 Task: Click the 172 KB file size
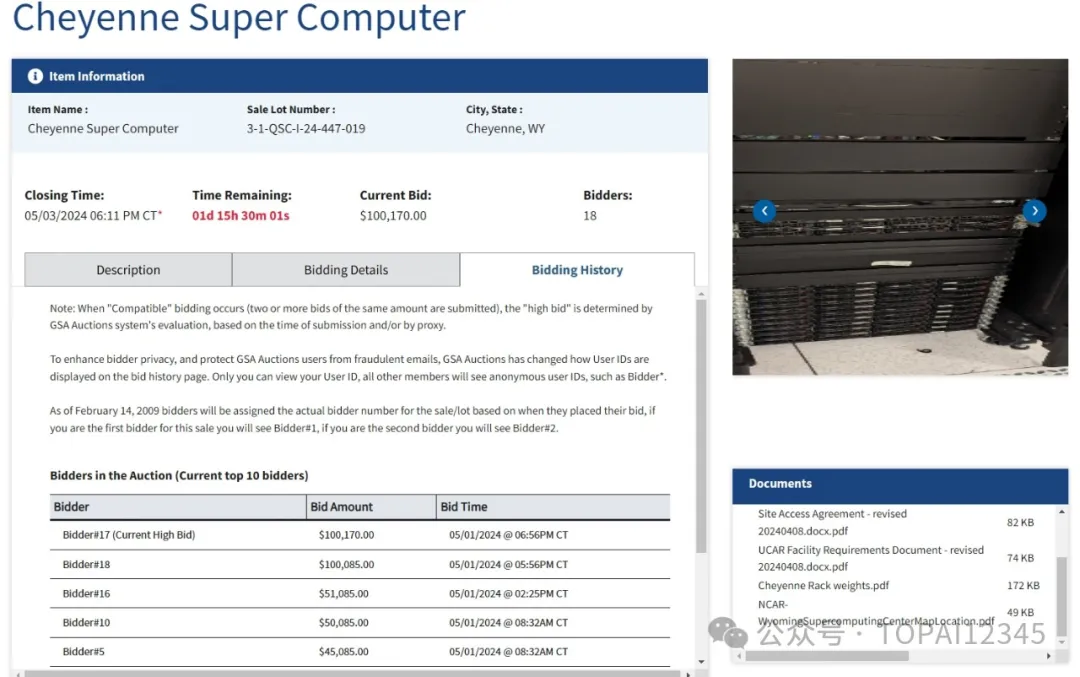1023,585
